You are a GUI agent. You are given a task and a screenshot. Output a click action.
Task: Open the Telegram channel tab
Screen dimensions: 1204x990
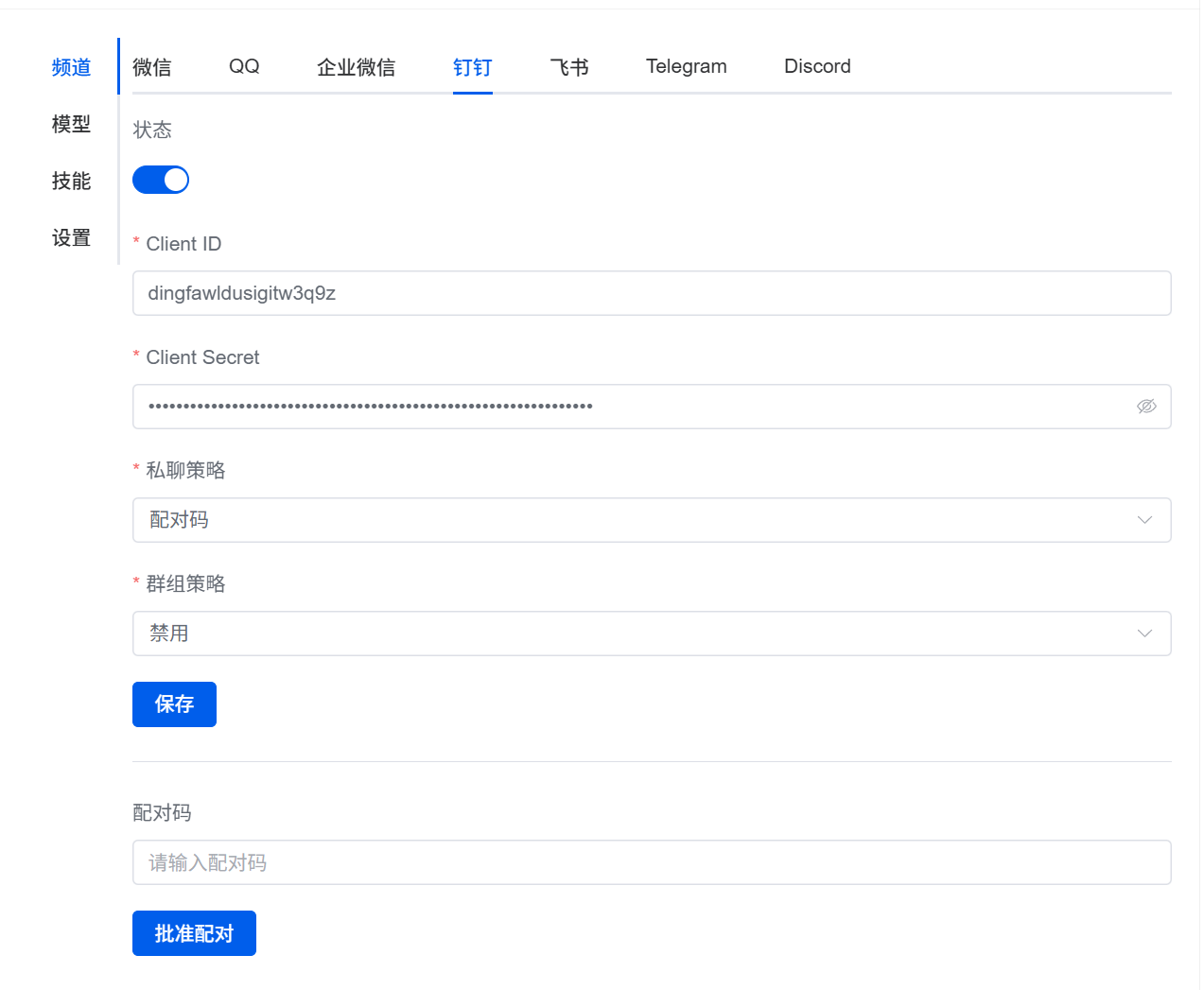[687, 67]
